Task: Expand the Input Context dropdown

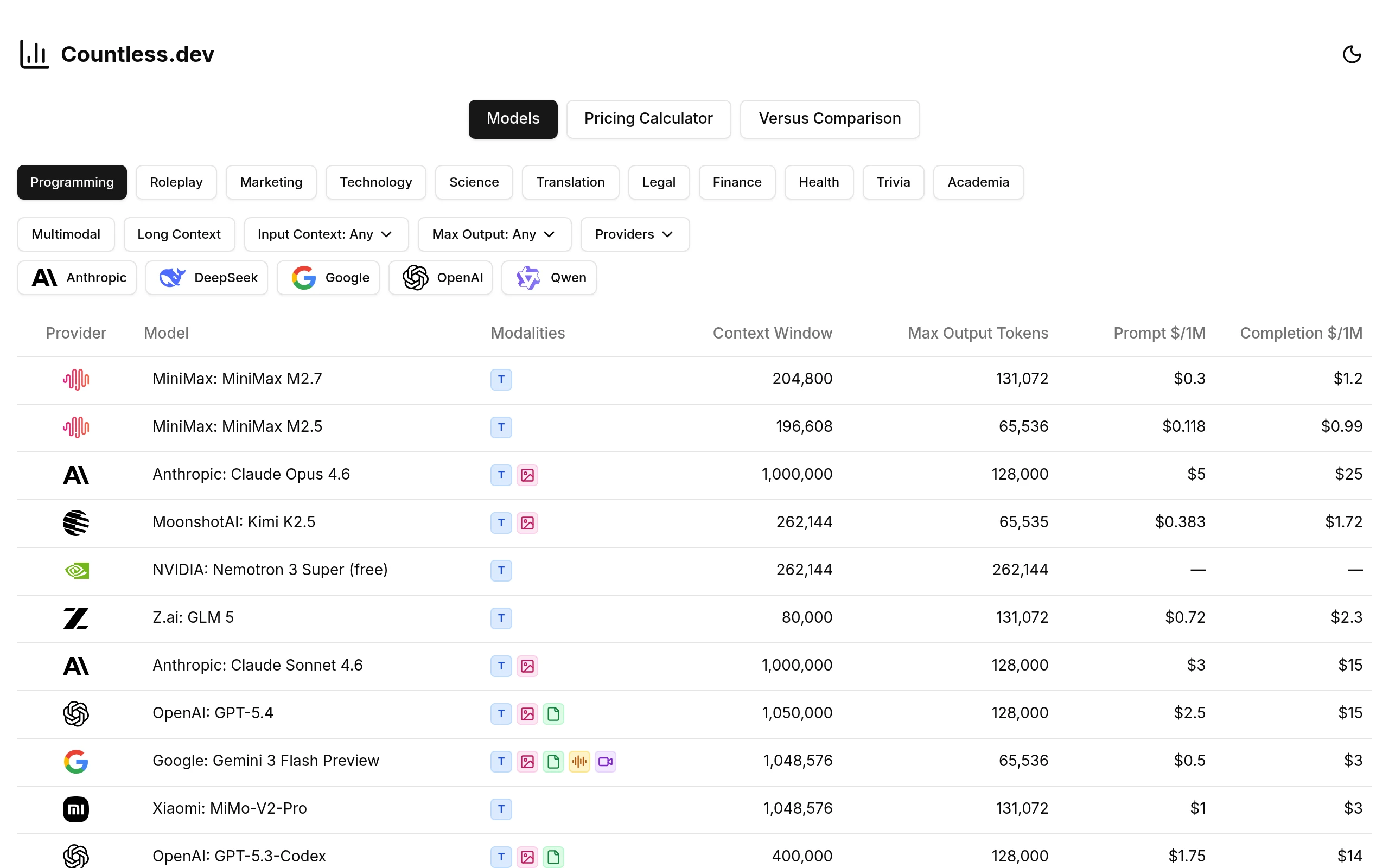Action: [x=326, y=234]
